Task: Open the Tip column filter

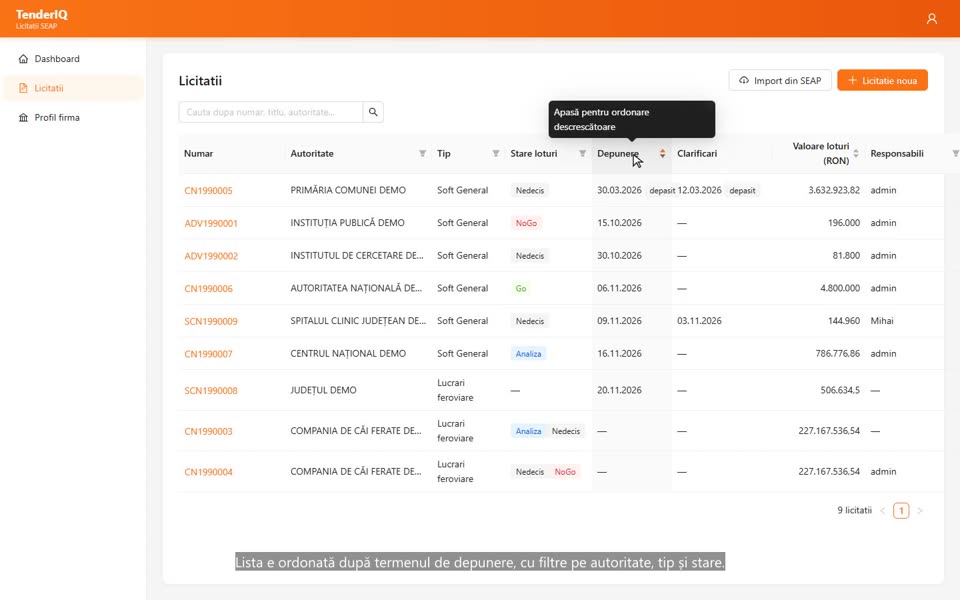Action: point(496,154)
